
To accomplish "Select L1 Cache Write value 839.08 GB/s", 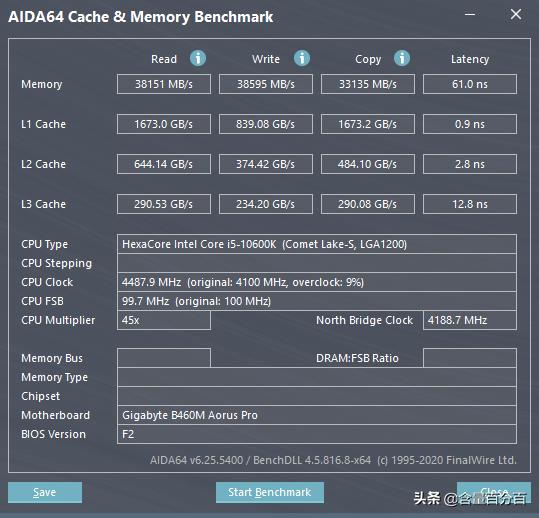I will [x=266, y=124].
